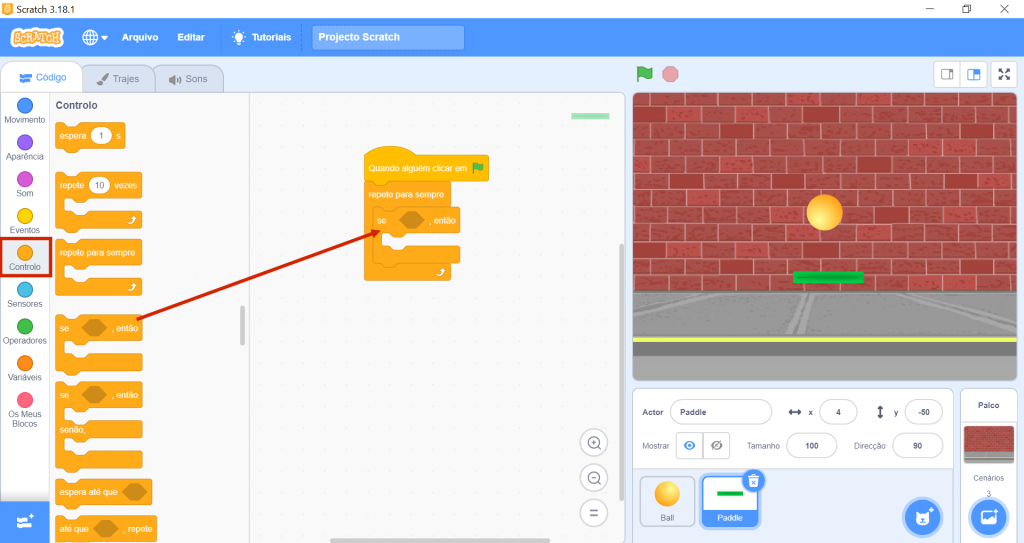Click the y position field

click(923, 412)
